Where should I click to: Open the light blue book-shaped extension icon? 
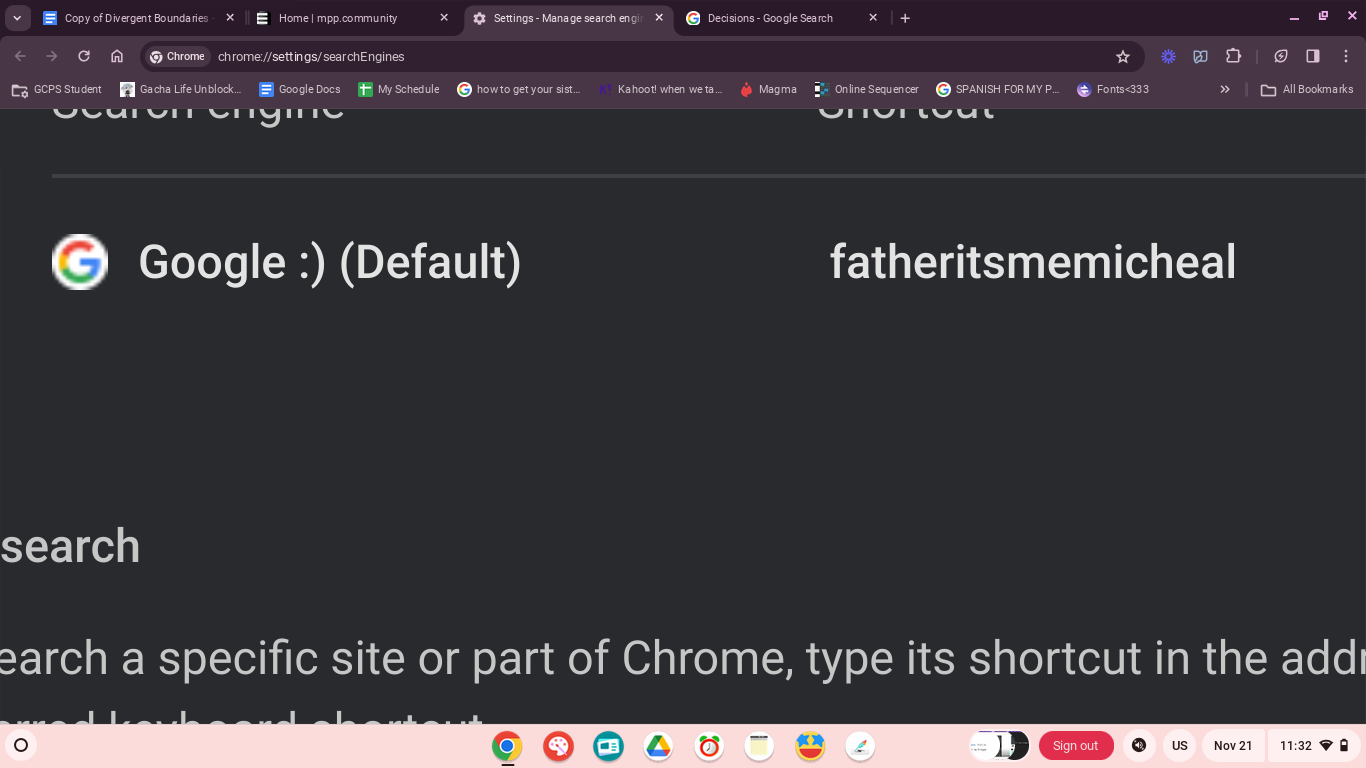pyautogui.click(x=1201, y=57)
